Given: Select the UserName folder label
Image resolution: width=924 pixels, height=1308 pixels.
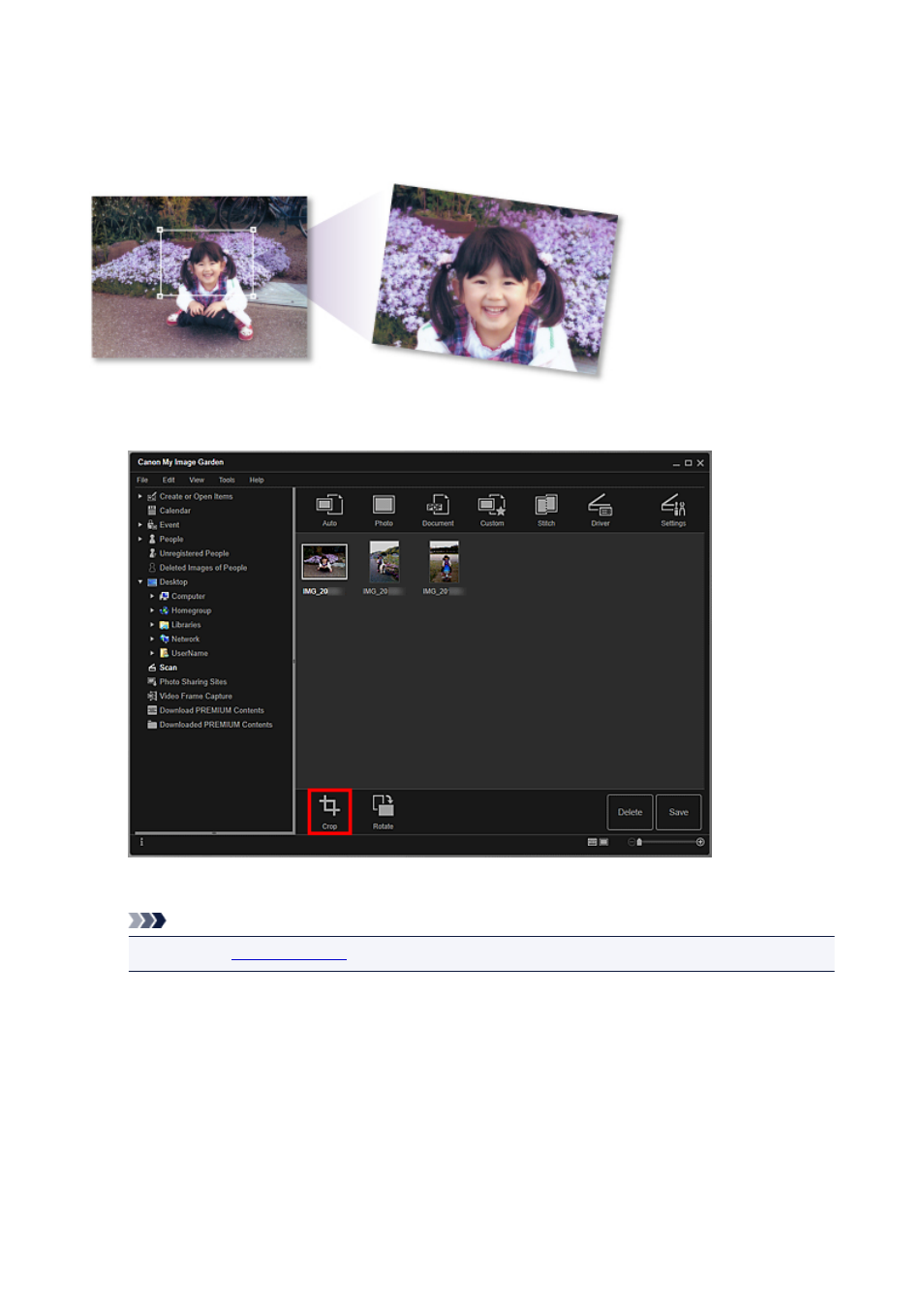Looking at the screenshot, I should click(189, 653).
